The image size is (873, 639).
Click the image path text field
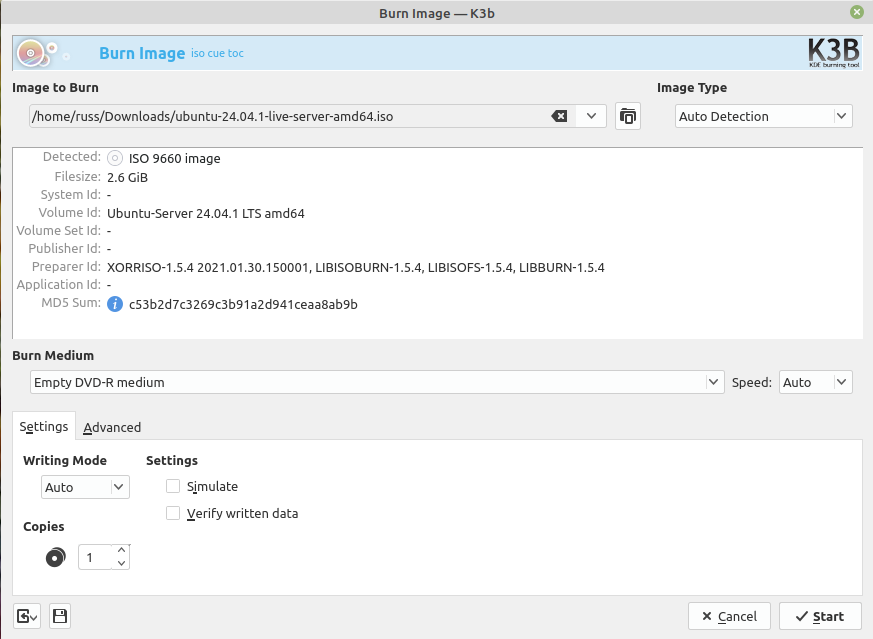[290, 116]
